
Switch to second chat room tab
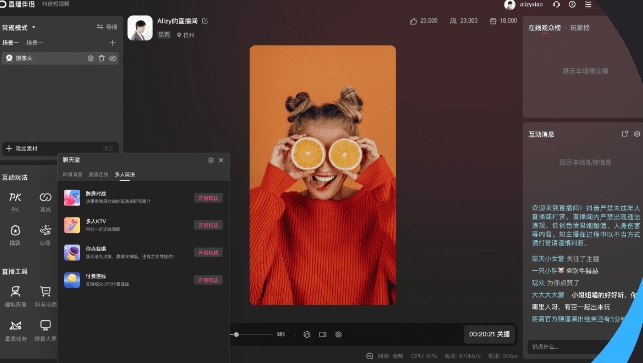point(98,175)
